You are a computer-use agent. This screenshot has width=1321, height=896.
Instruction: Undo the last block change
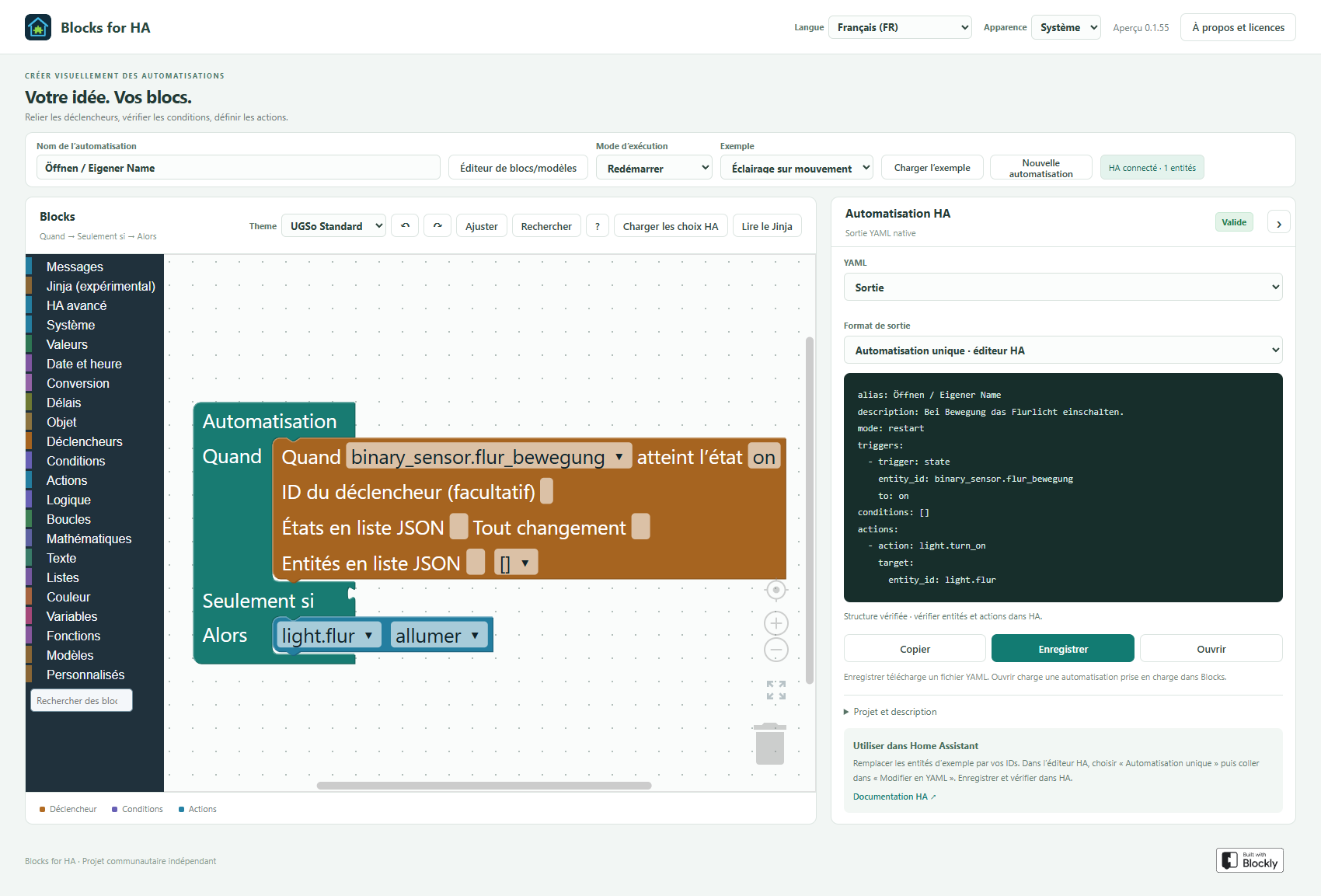tap(405, 226)
